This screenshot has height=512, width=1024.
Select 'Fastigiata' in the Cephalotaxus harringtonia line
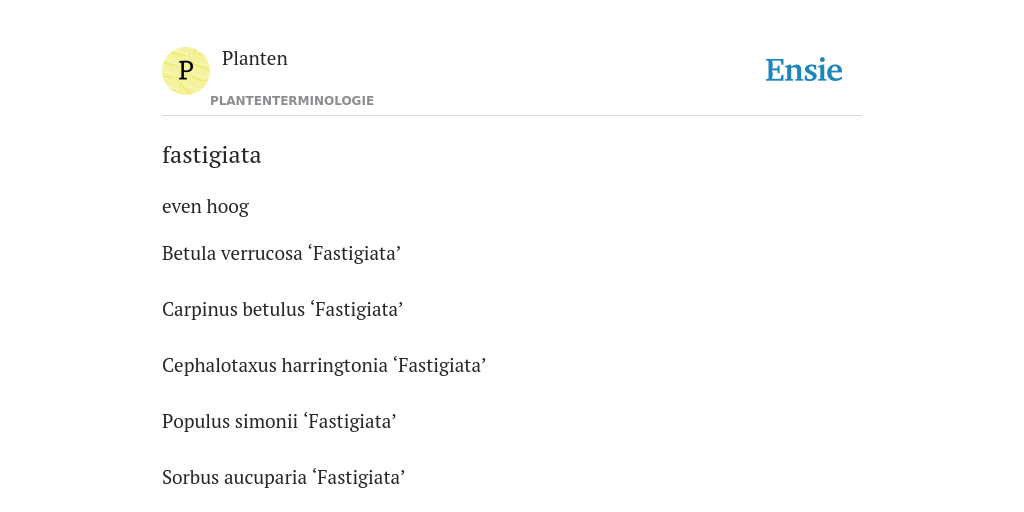440,366
